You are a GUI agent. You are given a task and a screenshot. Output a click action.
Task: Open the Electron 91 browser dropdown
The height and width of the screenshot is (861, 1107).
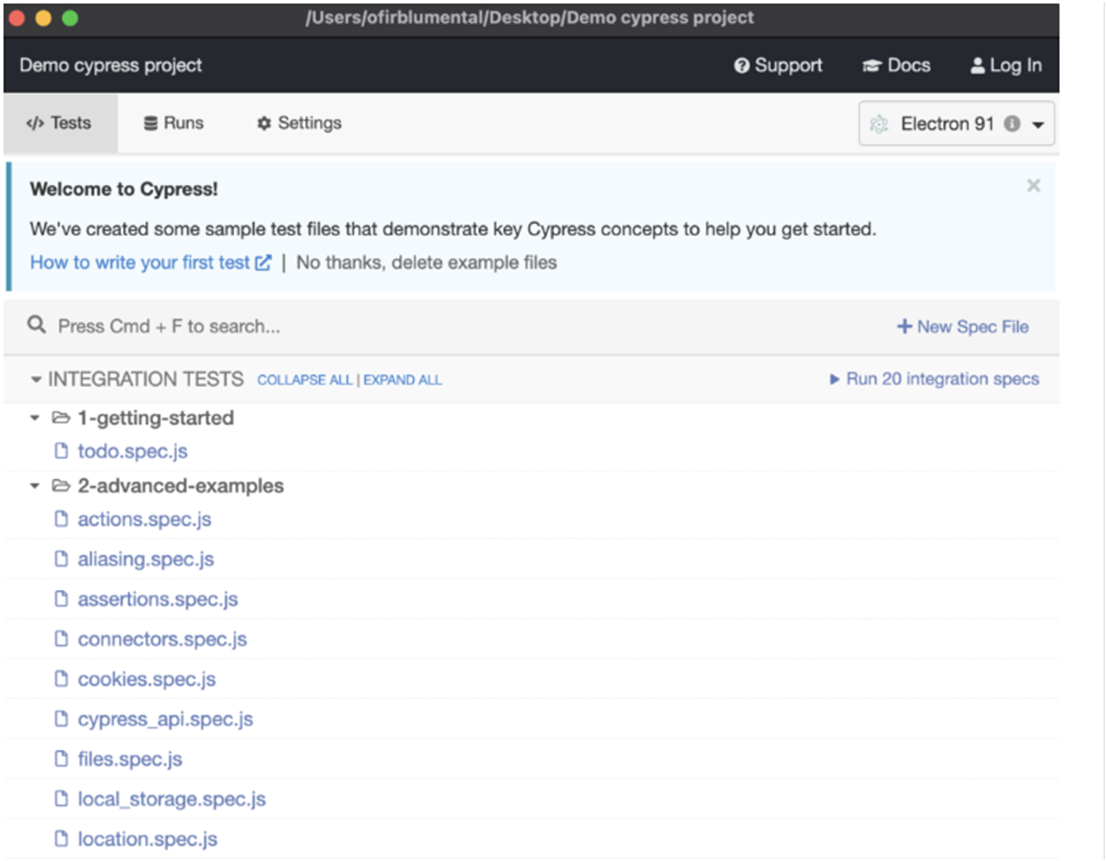[x=956, y=124]
